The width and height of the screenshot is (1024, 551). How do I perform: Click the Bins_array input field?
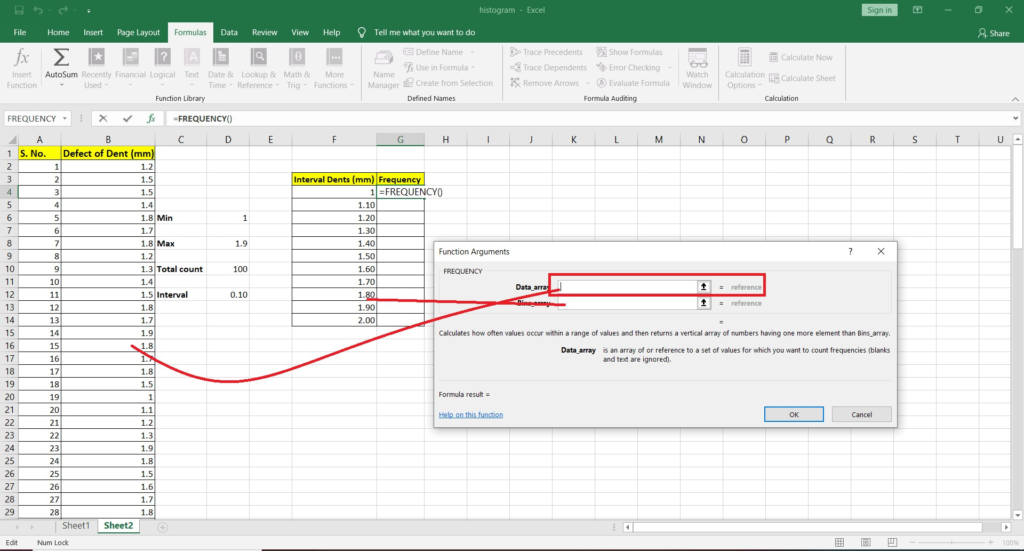(x=628, y=303)
